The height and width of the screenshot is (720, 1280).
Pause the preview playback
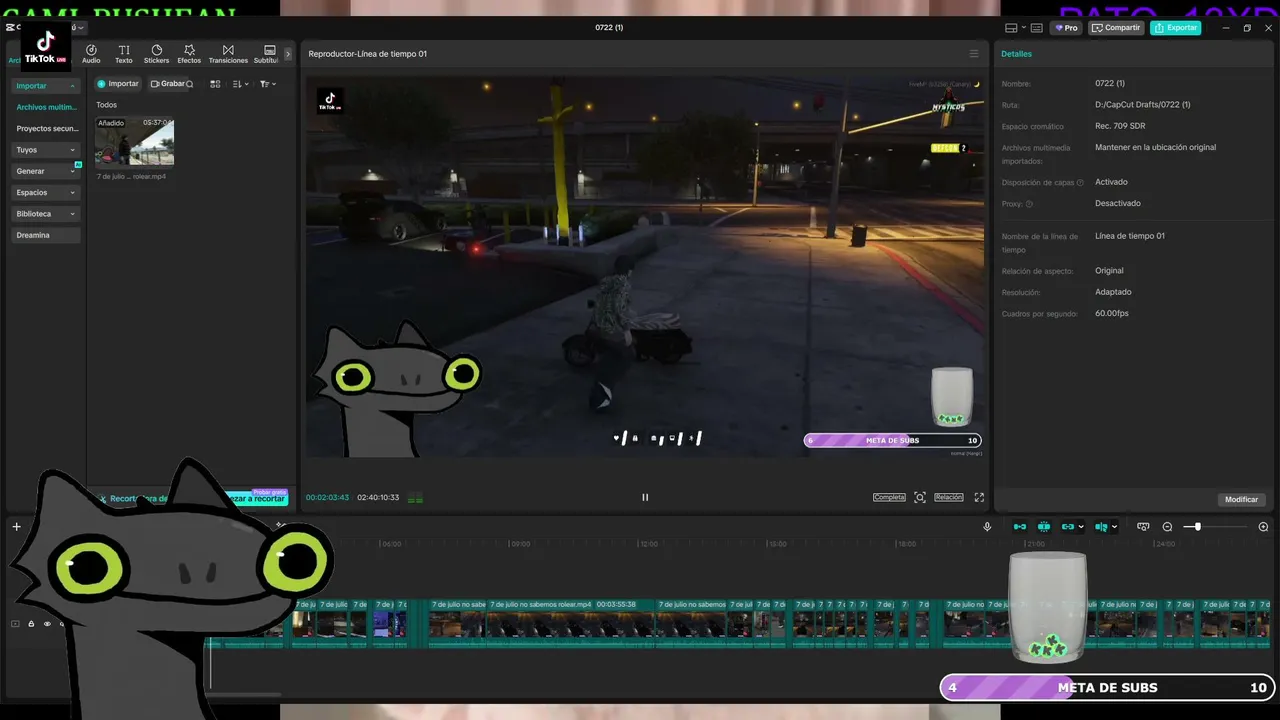pyautogui.click(x=645, y=497)
